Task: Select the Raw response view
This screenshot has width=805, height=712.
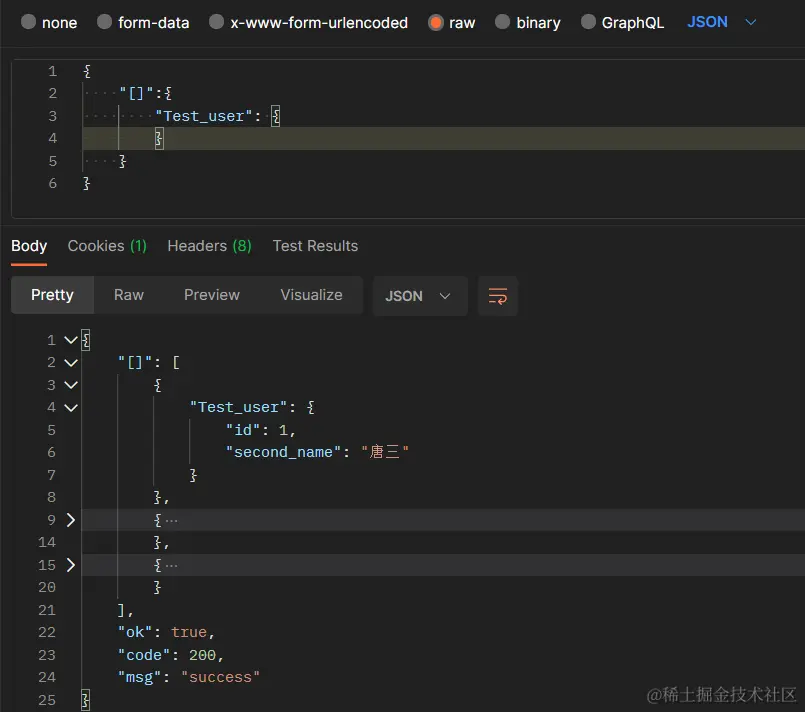Action: tap(129, 295)
